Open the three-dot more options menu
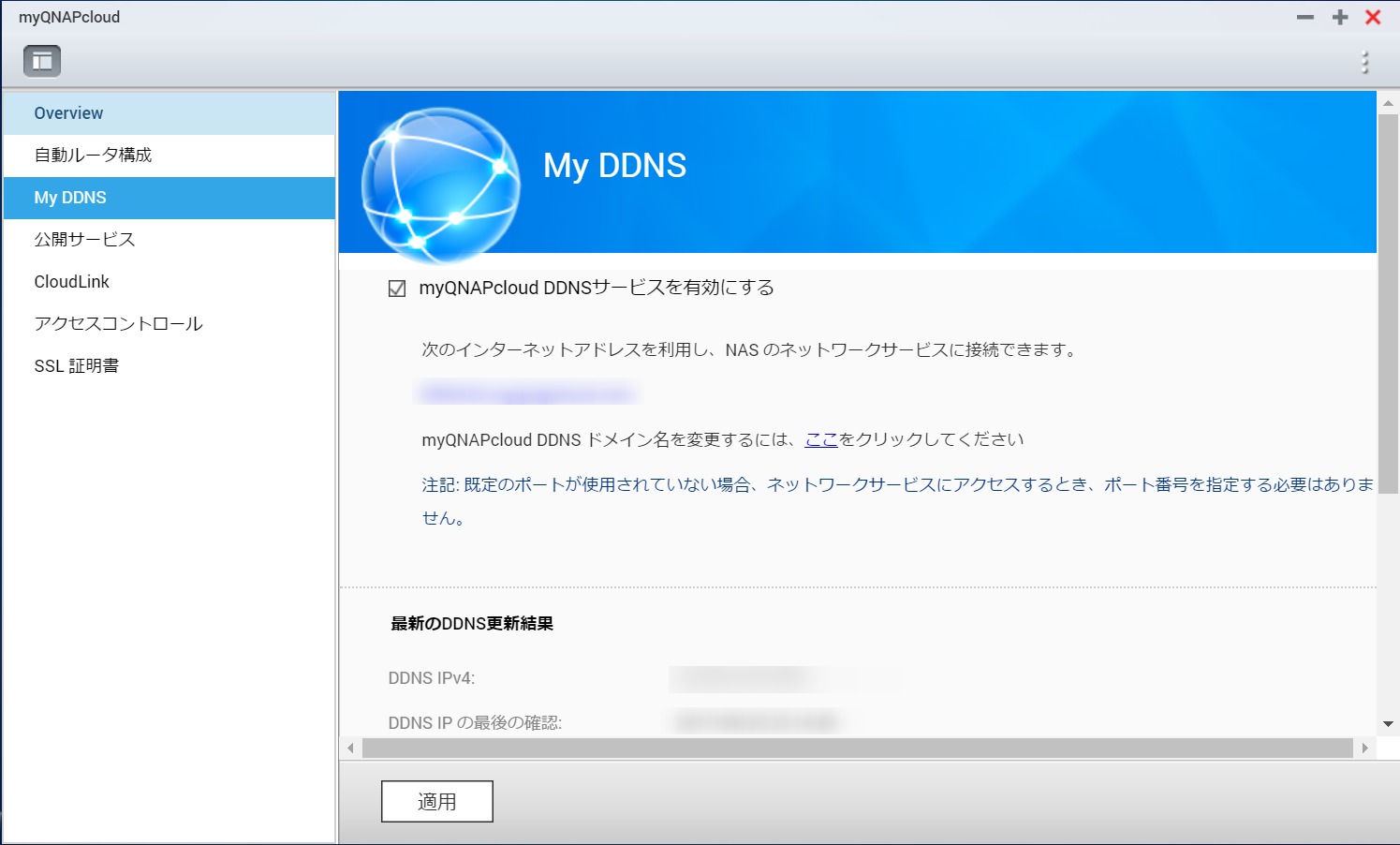This screenshot has height=845, width=1400. (x=1365, y=62)
